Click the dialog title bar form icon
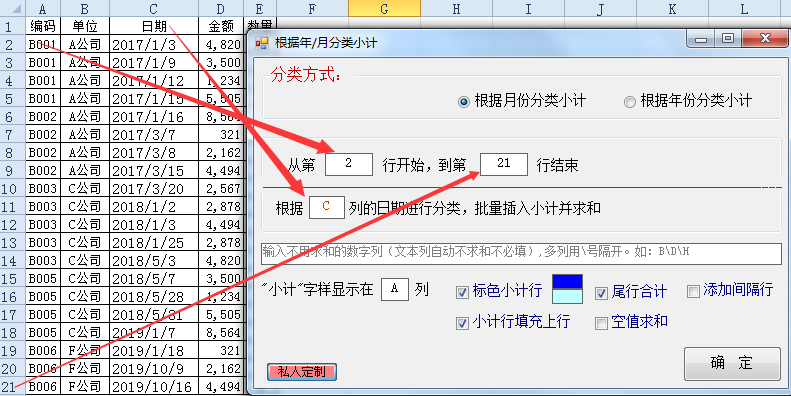The width and height of the screenshot is (791, 396). point(262,43)
